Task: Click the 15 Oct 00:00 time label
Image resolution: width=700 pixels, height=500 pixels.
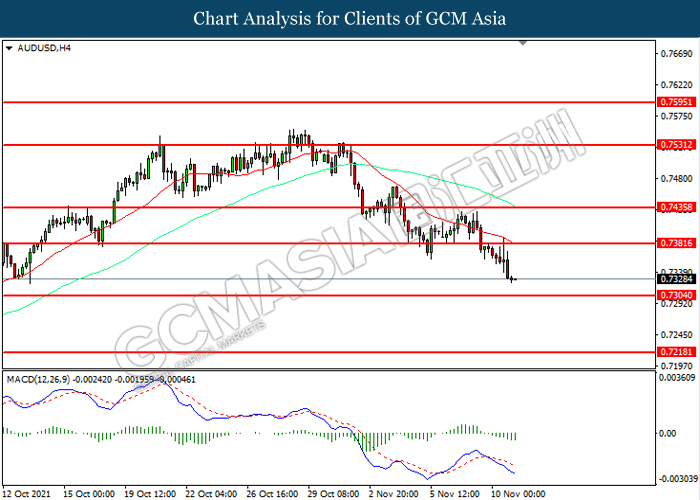Action: [x=89, y=493]
